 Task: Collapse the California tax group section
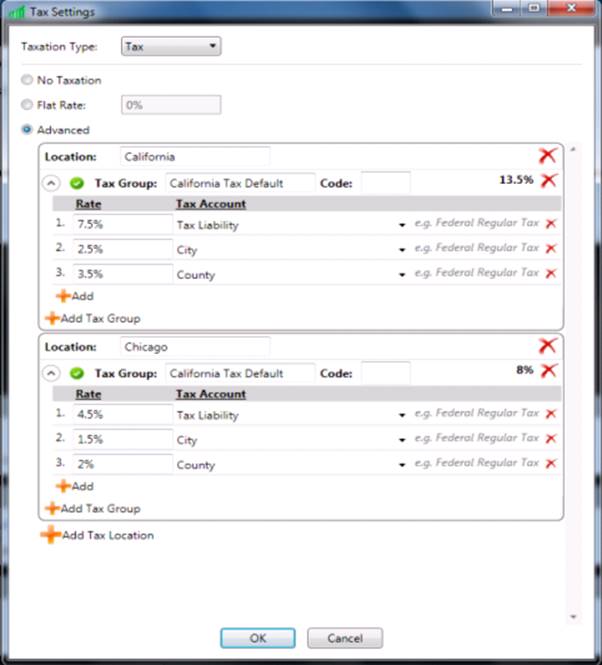coord(51,183)
